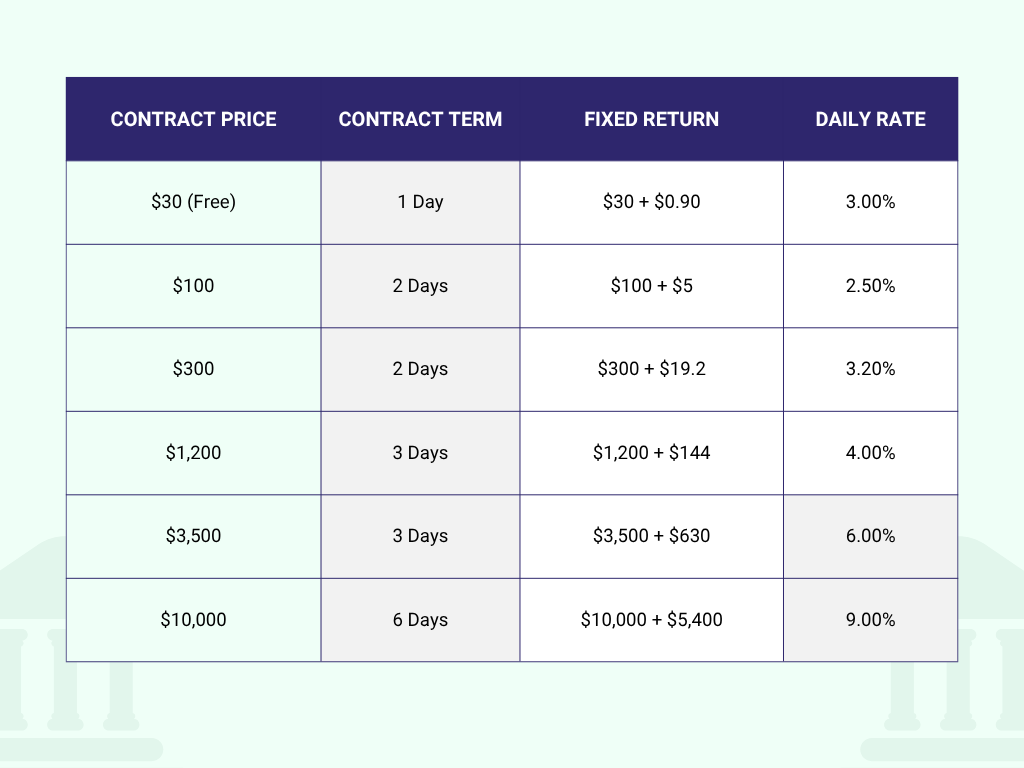
Task: Click the 2.50% daily rate cell
Action: (x=870, y=286)
